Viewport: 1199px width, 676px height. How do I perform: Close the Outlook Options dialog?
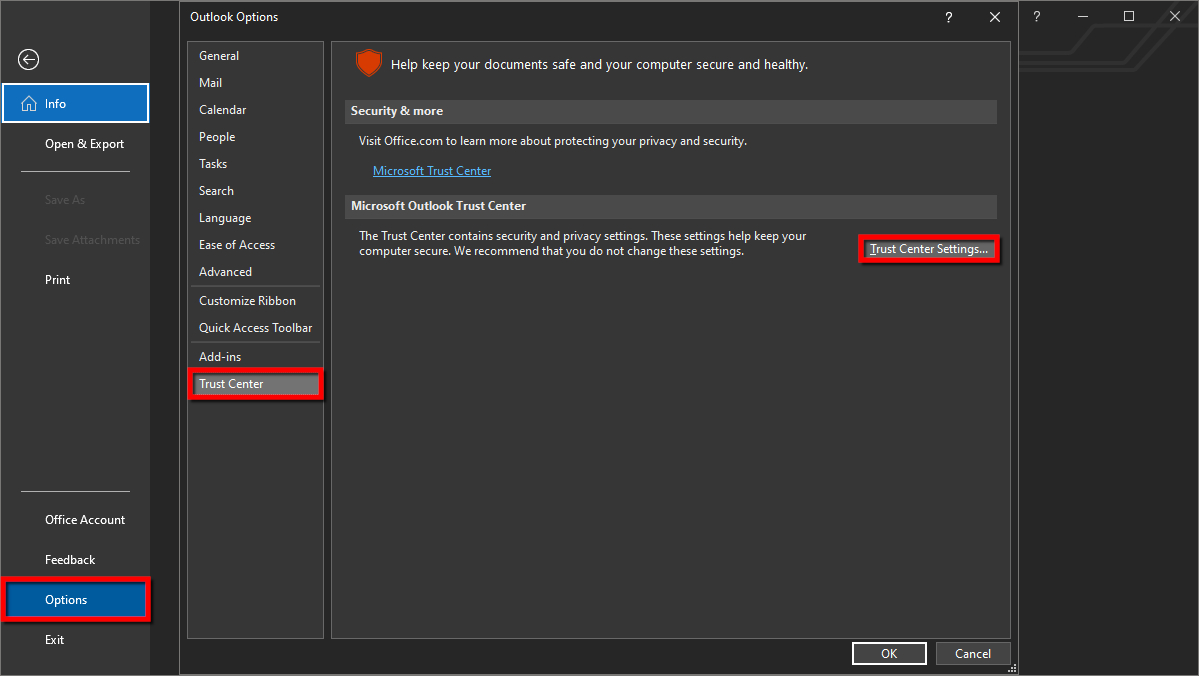coord(995,17)
